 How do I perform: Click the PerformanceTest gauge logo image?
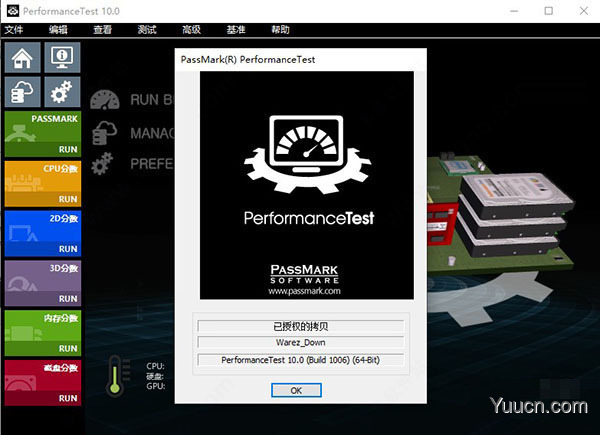(307, 153)
